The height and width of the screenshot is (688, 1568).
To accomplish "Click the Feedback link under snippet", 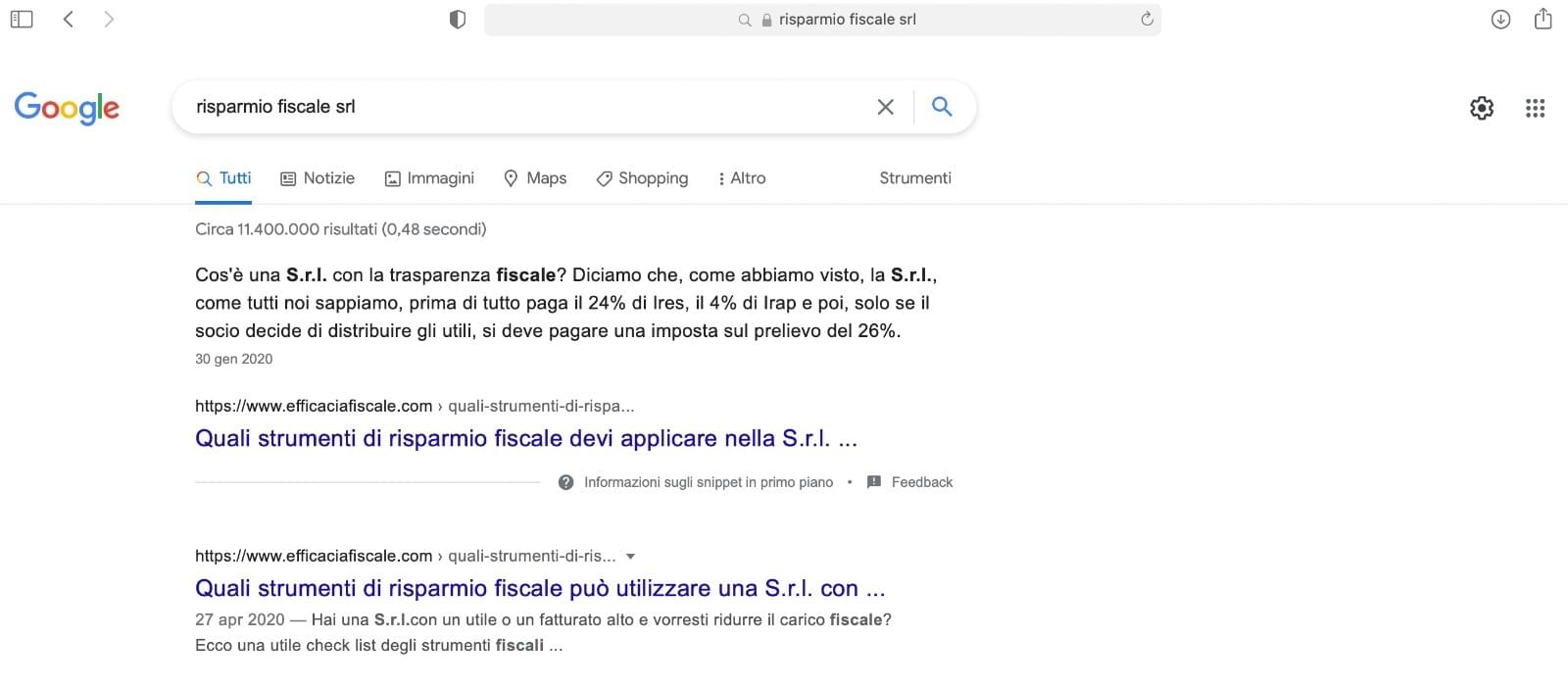I will coord(922,482).
